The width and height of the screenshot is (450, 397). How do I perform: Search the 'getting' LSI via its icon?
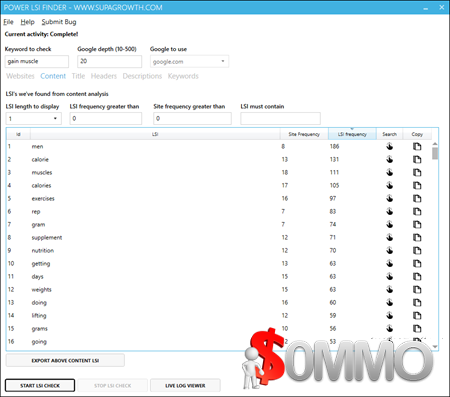[389, 263]
